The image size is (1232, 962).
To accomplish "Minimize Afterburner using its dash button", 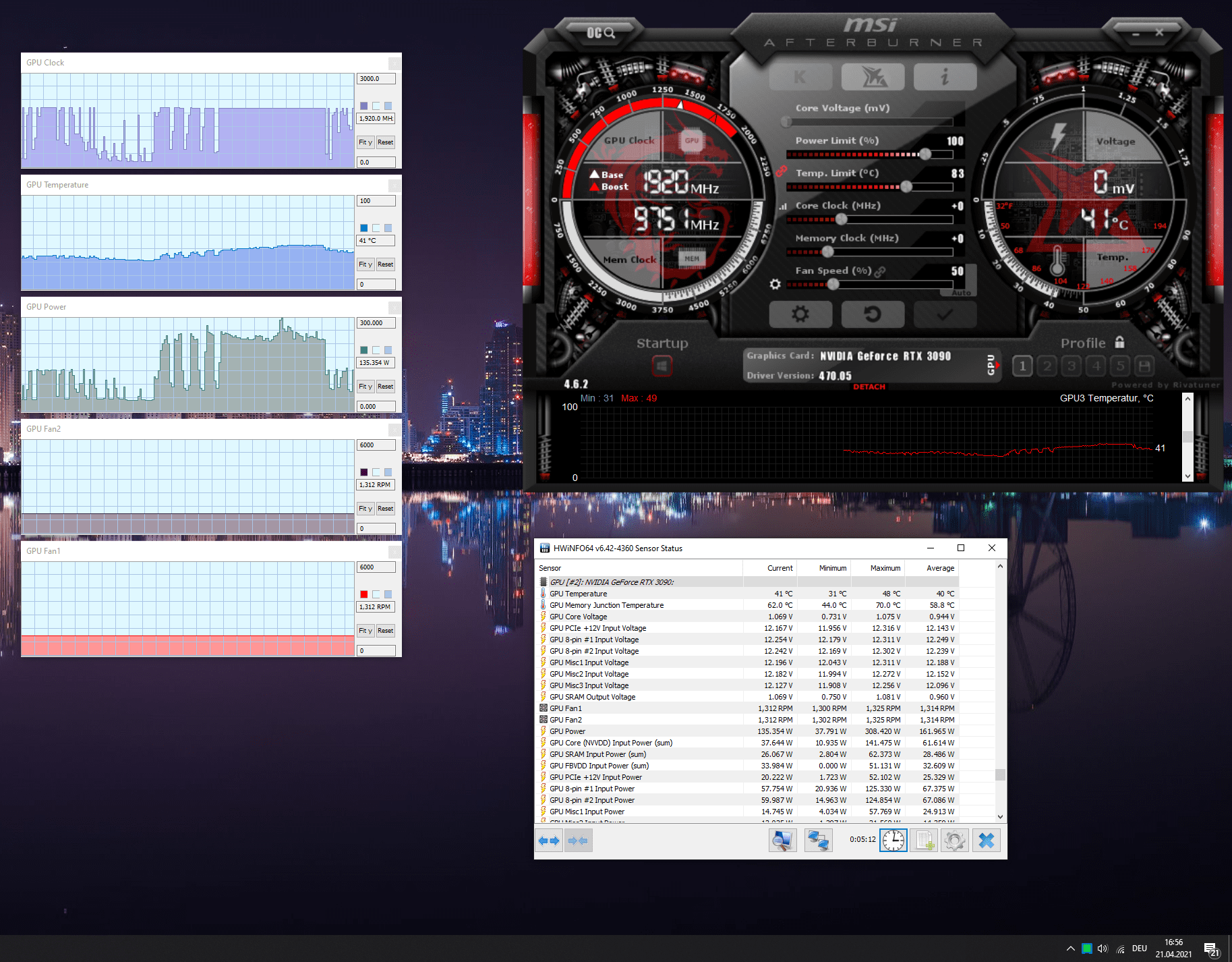I will [x=1136, y=32].
